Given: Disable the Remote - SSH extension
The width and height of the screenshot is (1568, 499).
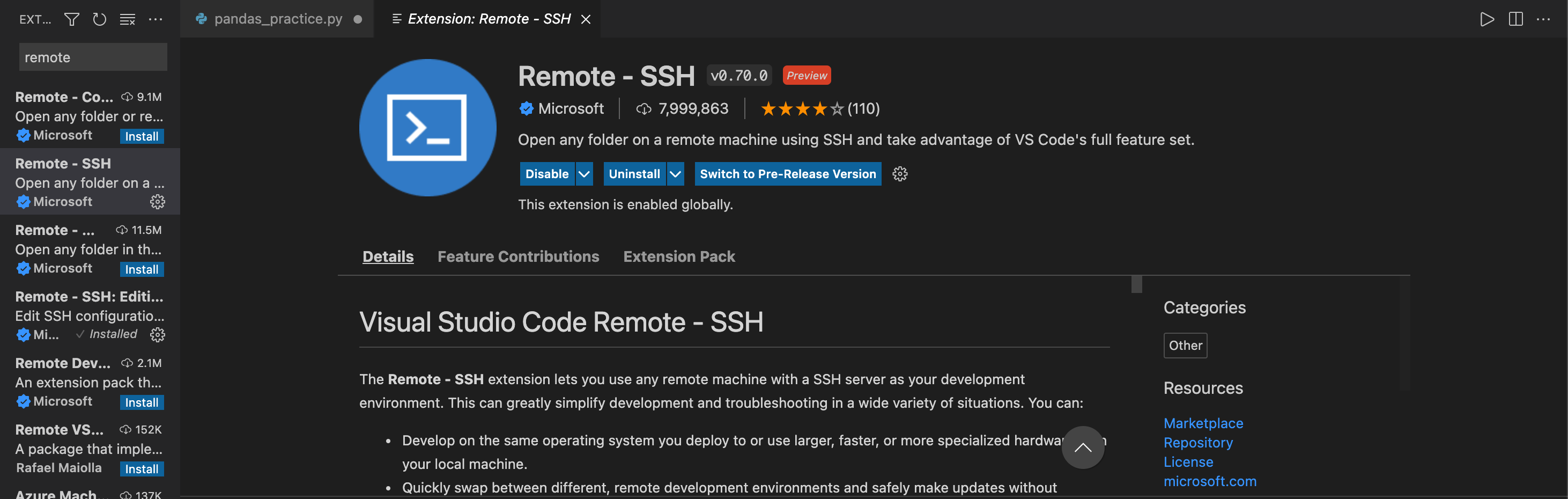Looking at the screenshot, I should point(546,174).
